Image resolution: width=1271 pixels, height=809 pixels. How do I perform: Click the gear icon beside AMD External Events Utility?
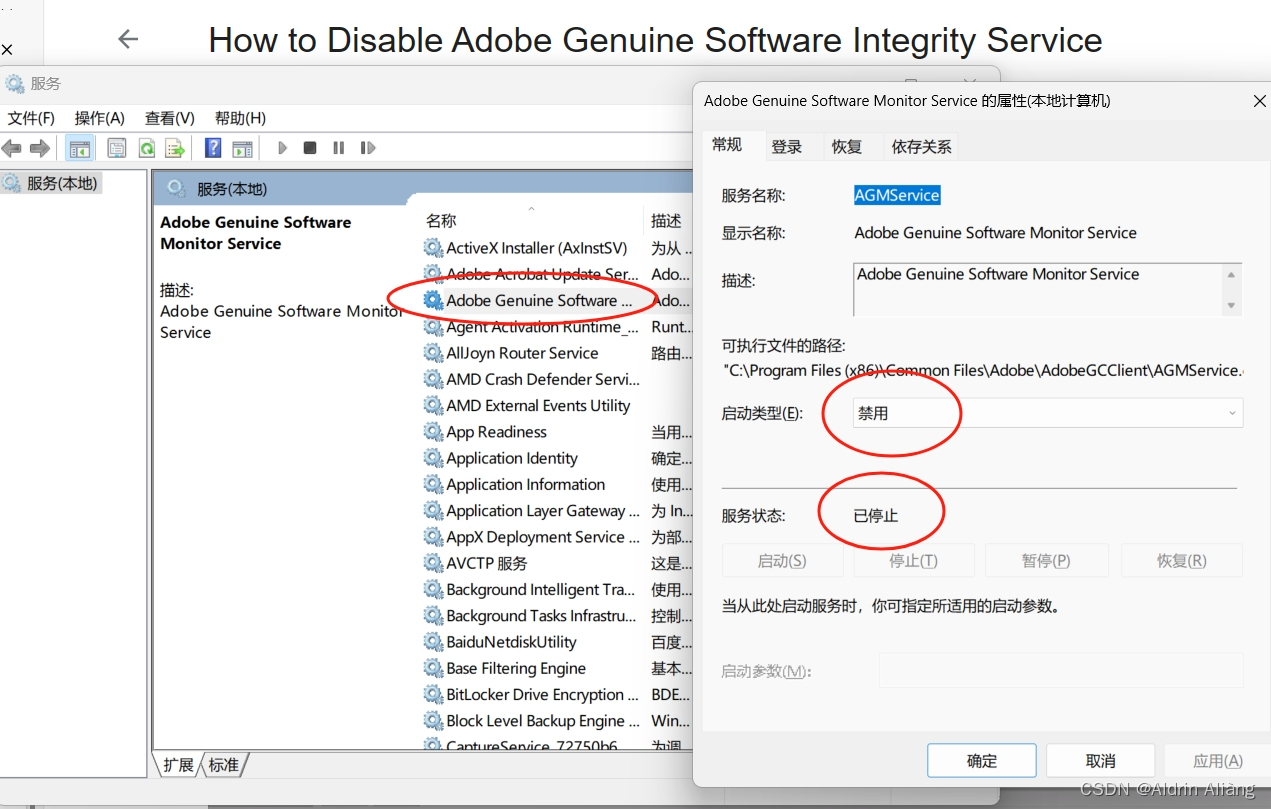tap(433, 405)
